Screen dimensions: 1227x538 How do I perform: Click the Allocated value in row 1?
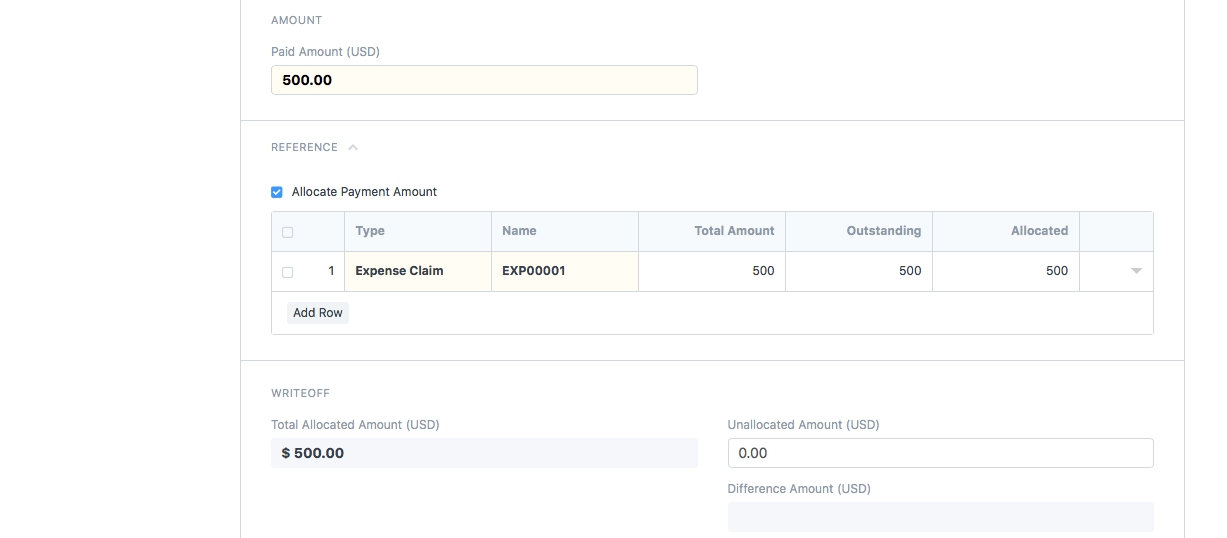tap(1006, 271)
